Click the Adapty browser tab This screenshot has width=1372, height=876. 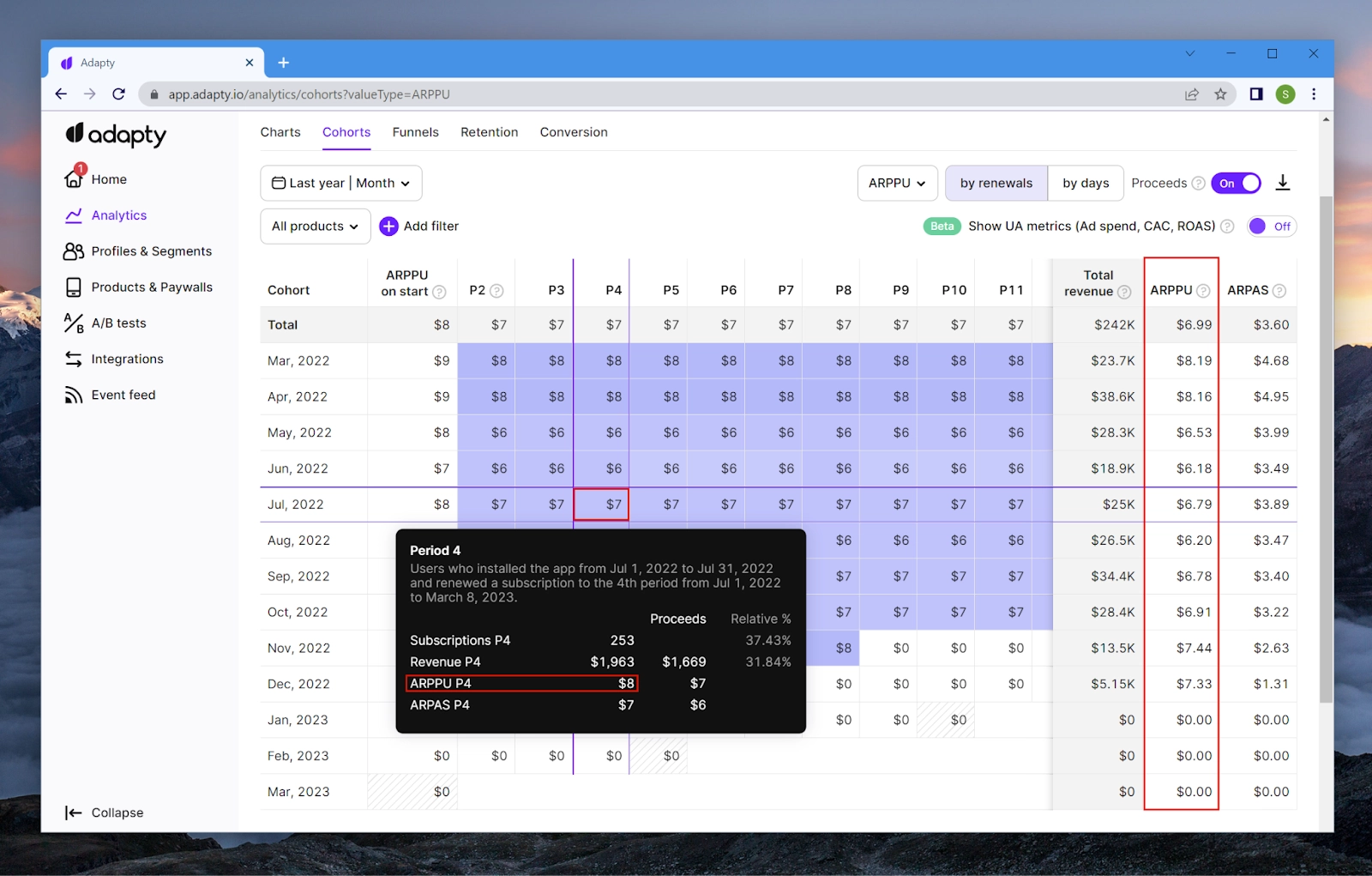pyautogui.click(x=156, y=63)
